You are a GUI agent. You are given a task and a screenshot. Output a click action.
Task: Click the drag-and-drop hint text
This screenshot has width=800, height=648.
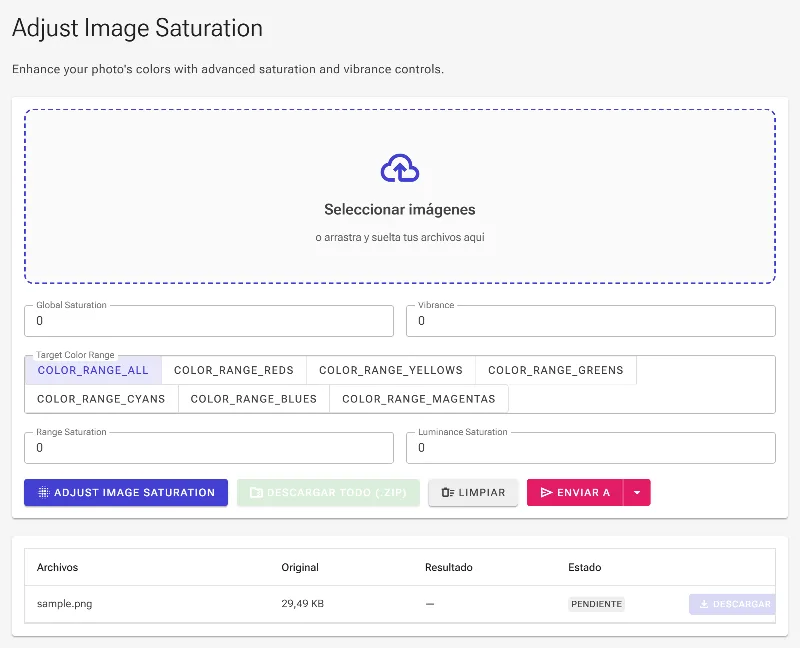(400, 237)
